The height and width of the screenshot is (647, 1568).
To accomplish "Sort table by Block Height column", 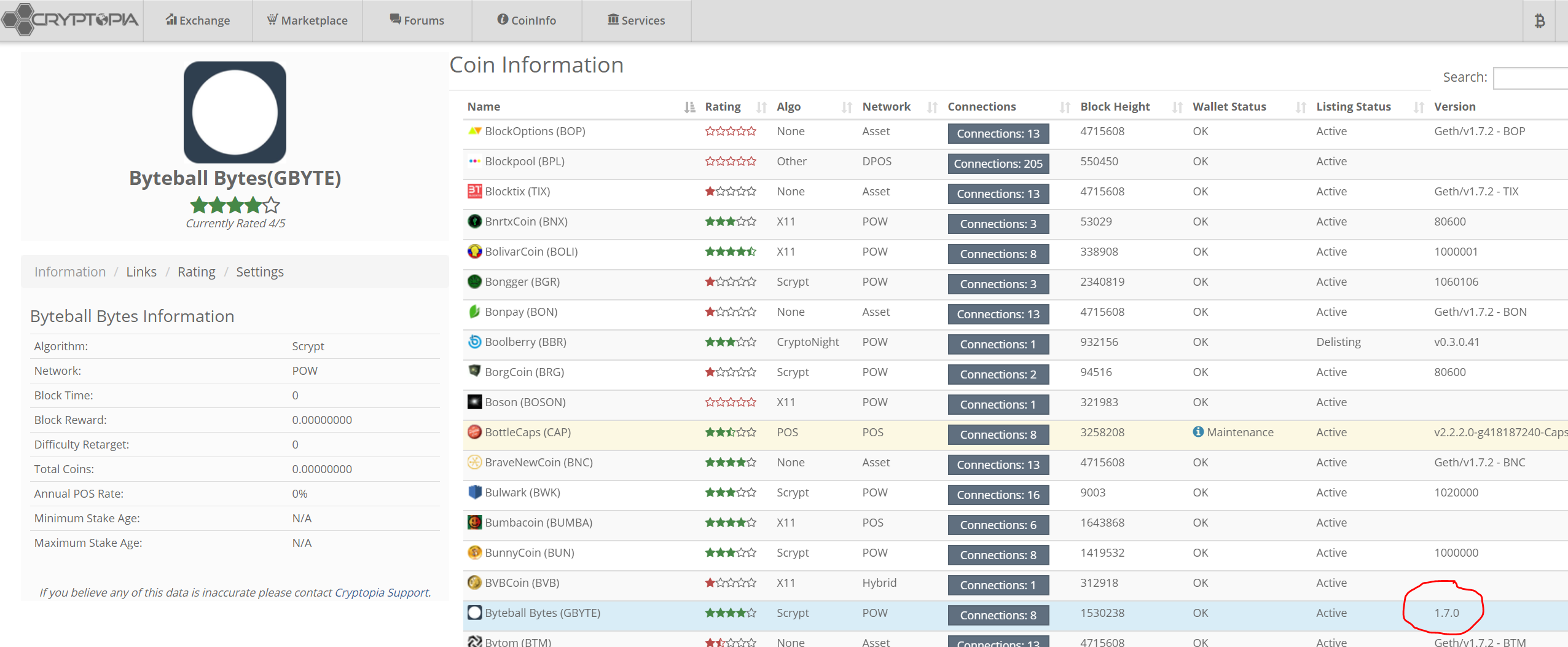I will click(x=1132, y=106).
